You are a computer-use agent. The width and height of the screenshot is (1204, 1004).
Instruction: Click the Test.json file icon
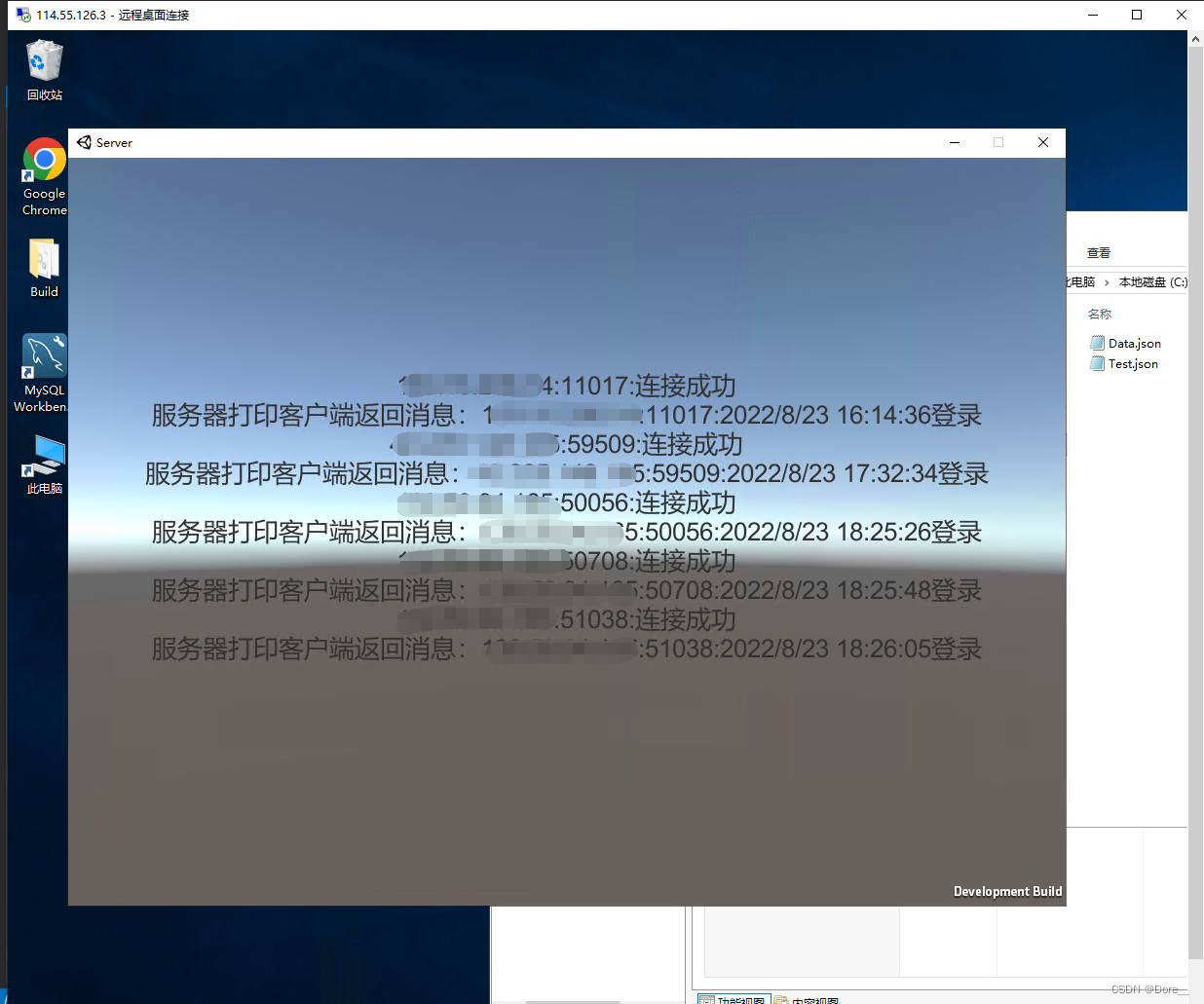pos(1097,363)
